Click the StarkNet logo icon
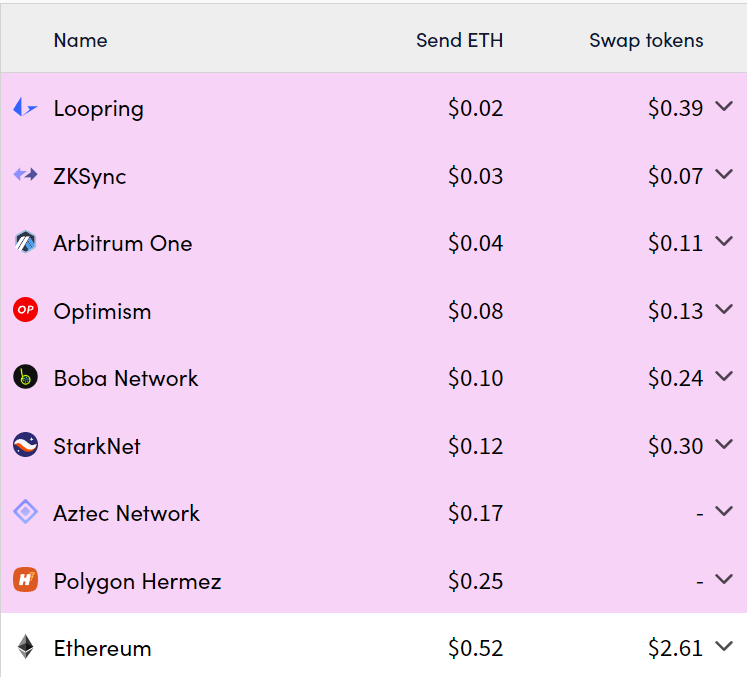Screen dimensions: 747x677 pyautogui.click(x=25, y=445)
